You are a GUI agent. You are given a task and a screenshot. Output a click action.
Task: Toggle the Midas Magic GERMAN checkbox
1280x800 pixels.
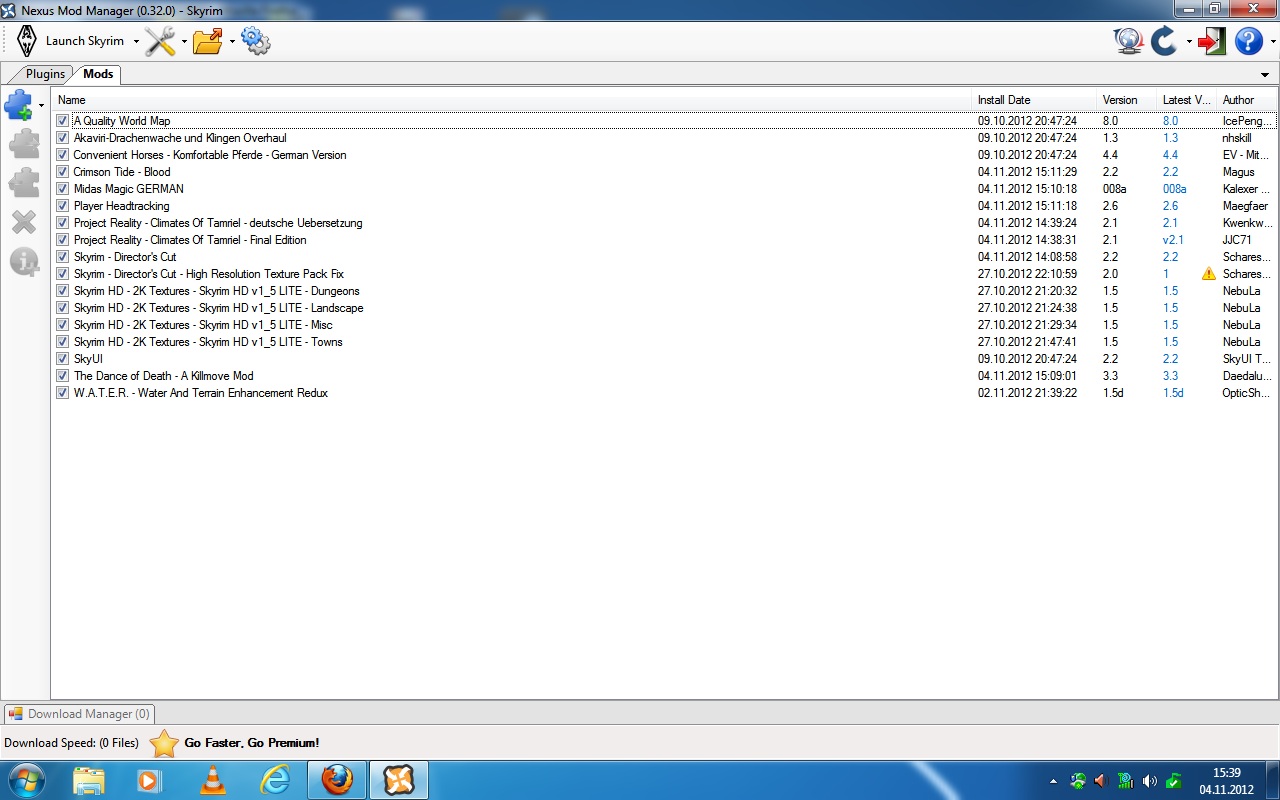click(x=63, y=189)
